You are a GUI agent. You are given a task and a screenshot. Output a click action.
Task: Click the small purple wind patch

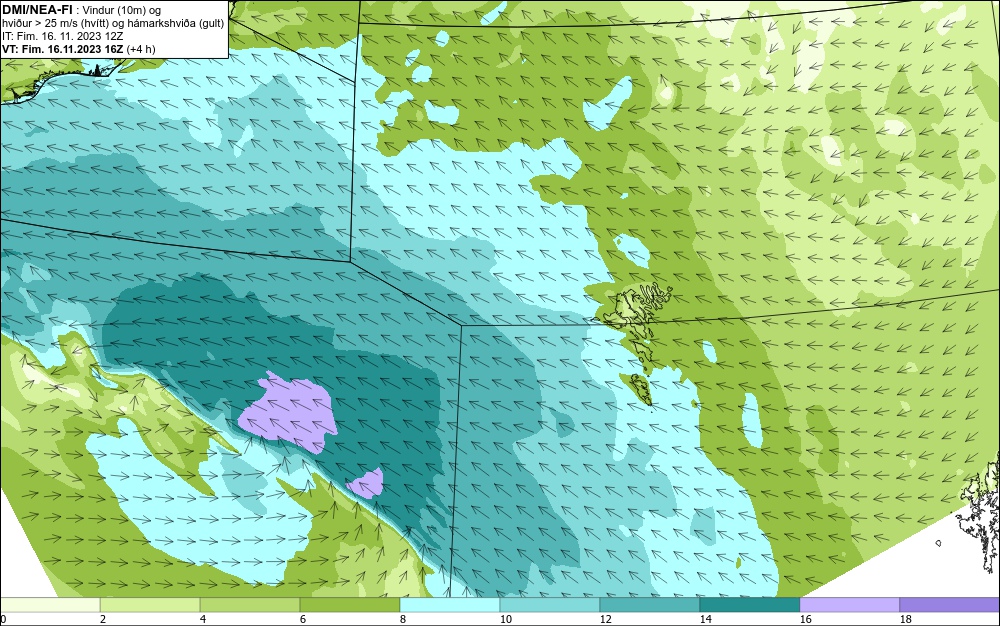coord(366,484)
